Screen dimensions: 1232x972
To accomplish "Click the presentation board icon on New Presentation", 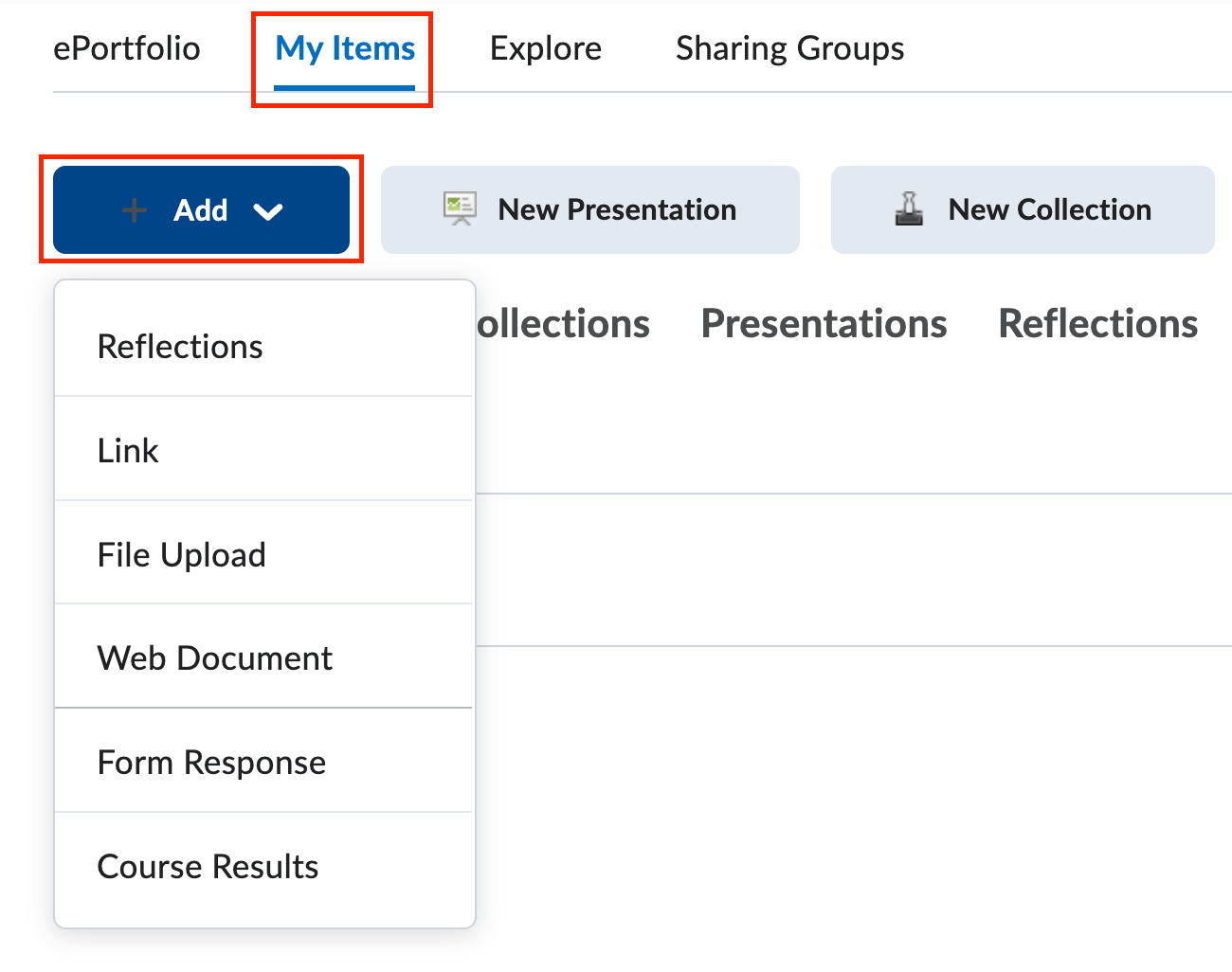I will click(x=460, y=207).
